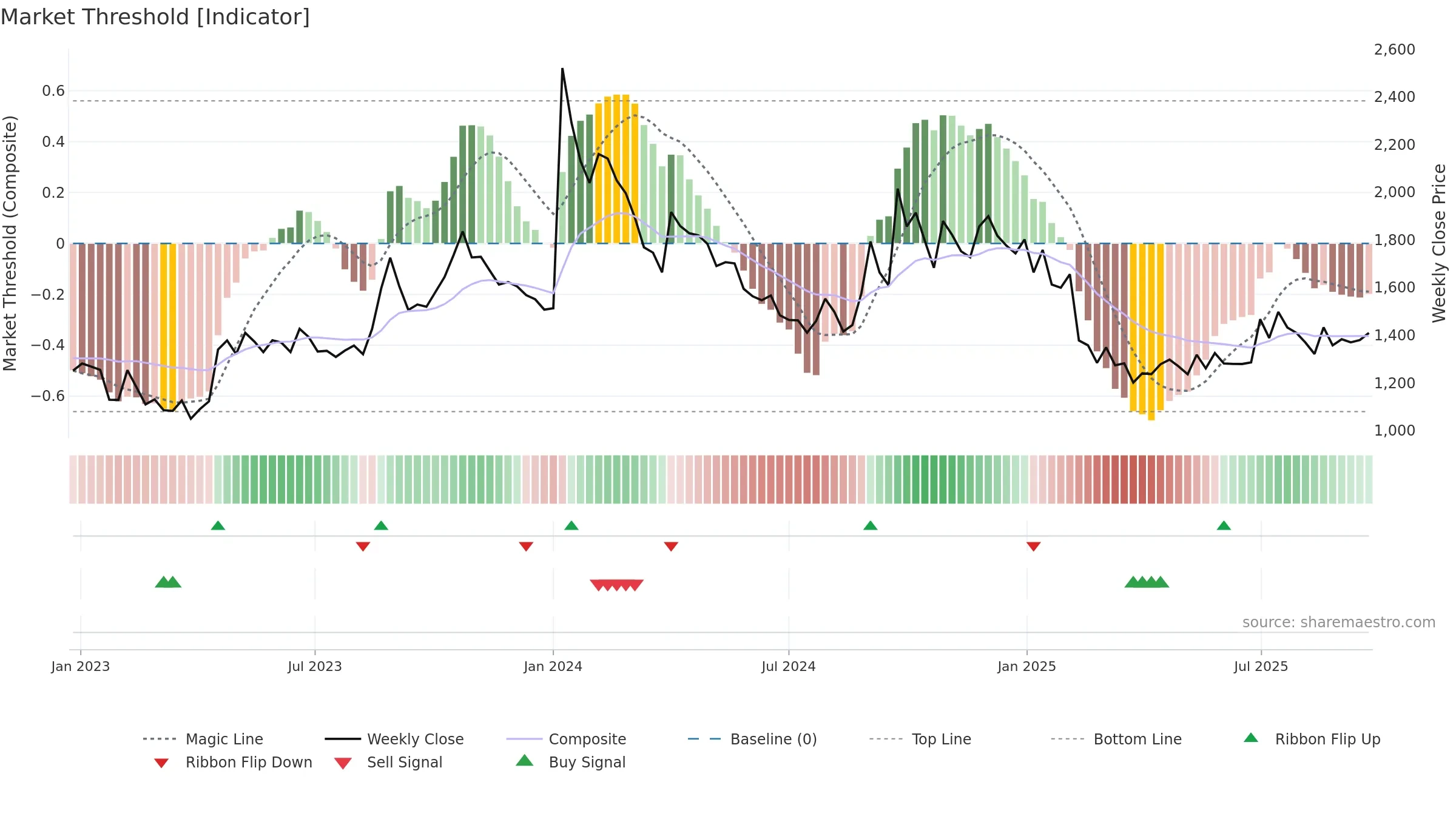Image resolution: width=1456 pixels, height=819 pixels.
Task: Click the 2,400 right axis value
Action: coord(1395,97)
